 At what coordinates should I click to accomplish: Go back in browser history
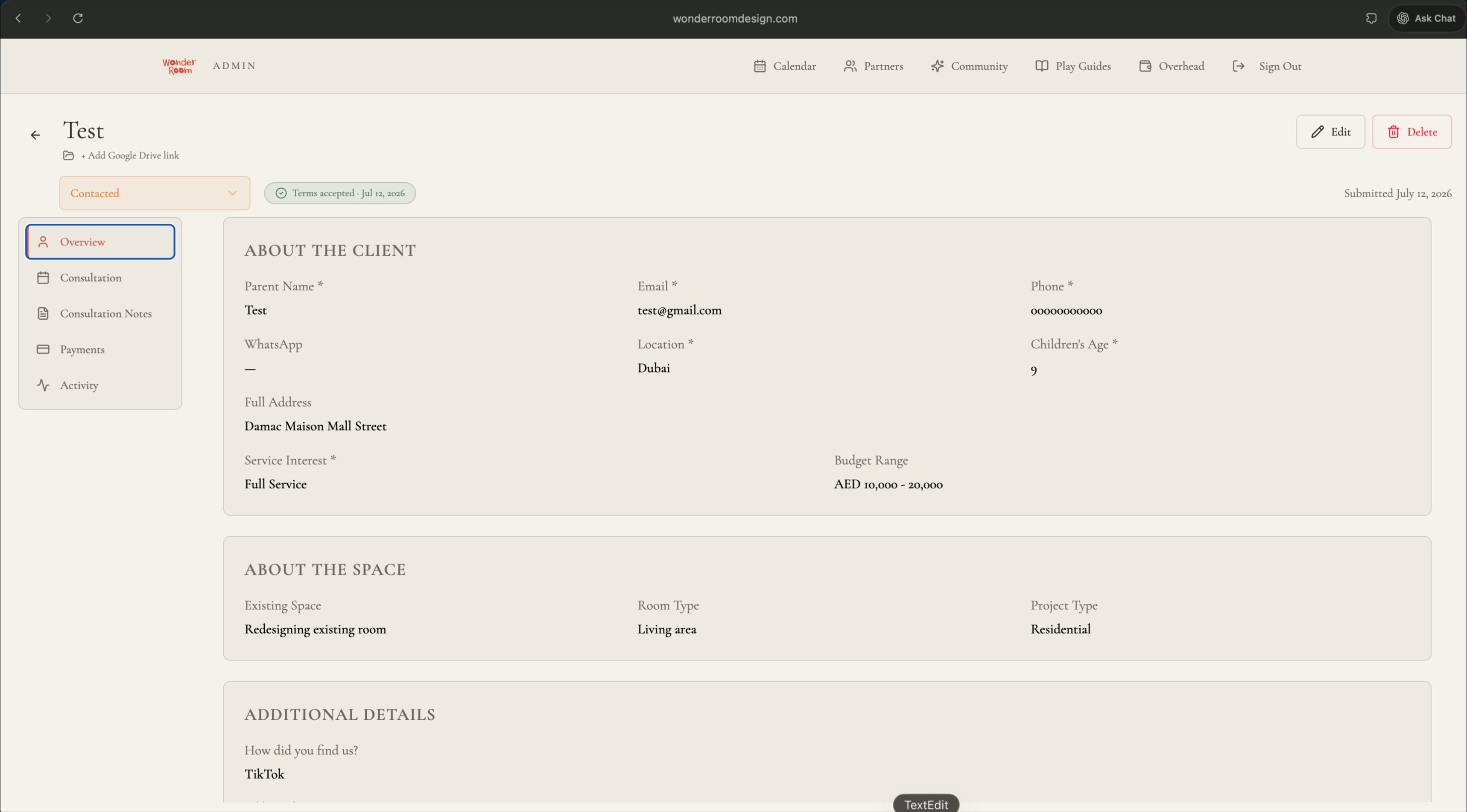(18, 18)
